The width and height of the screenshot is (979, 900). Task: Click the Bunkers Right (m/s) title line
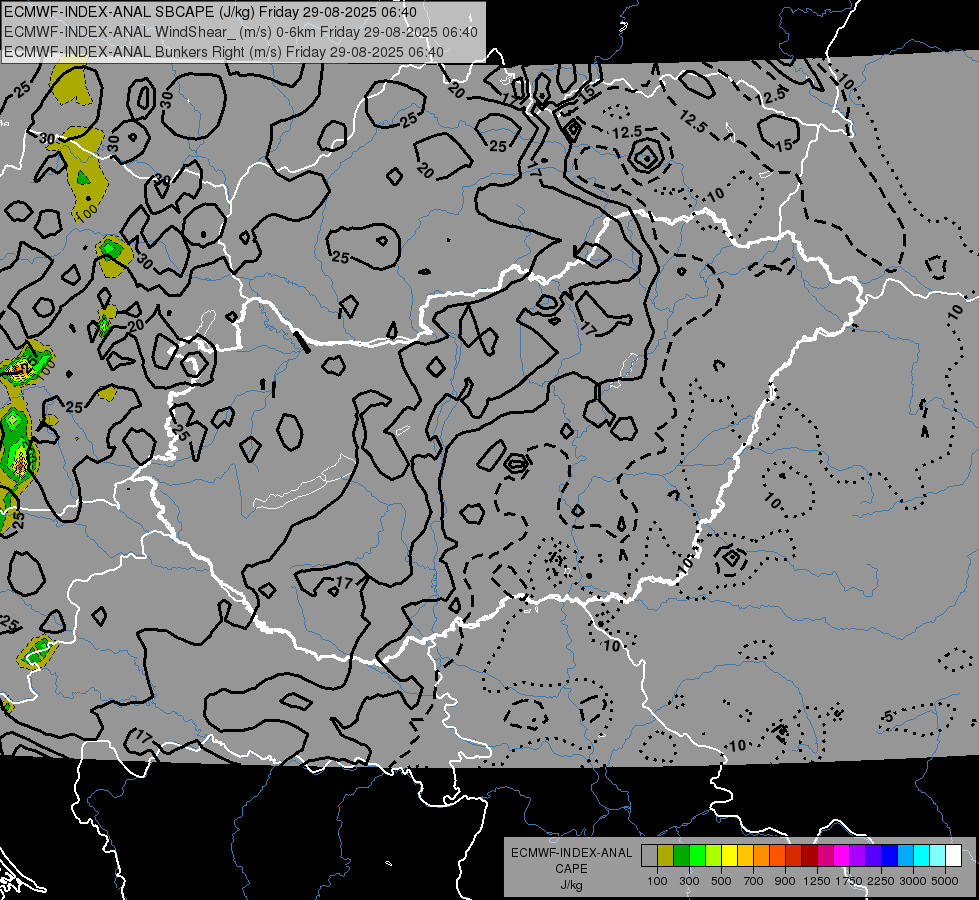[224, 52]
